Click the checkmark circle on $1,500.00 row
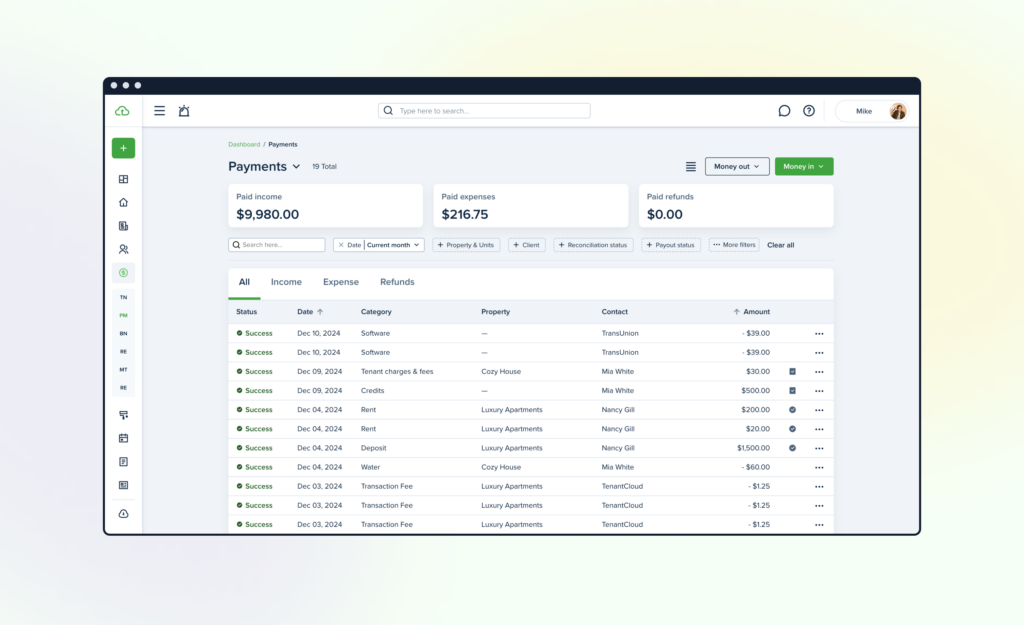The width and height of the screenshot is (1024, 625). tap(792, 448)
